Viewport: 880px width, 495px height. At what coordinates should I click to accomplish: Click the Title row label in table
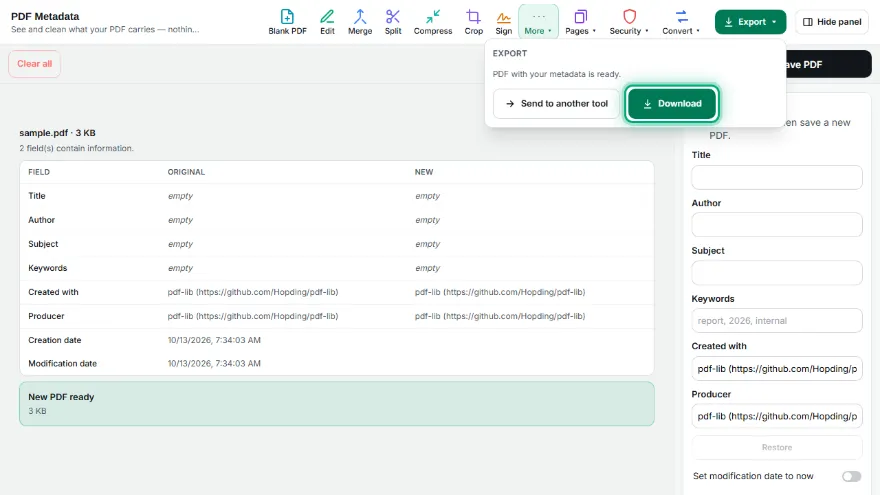[37, 196]
